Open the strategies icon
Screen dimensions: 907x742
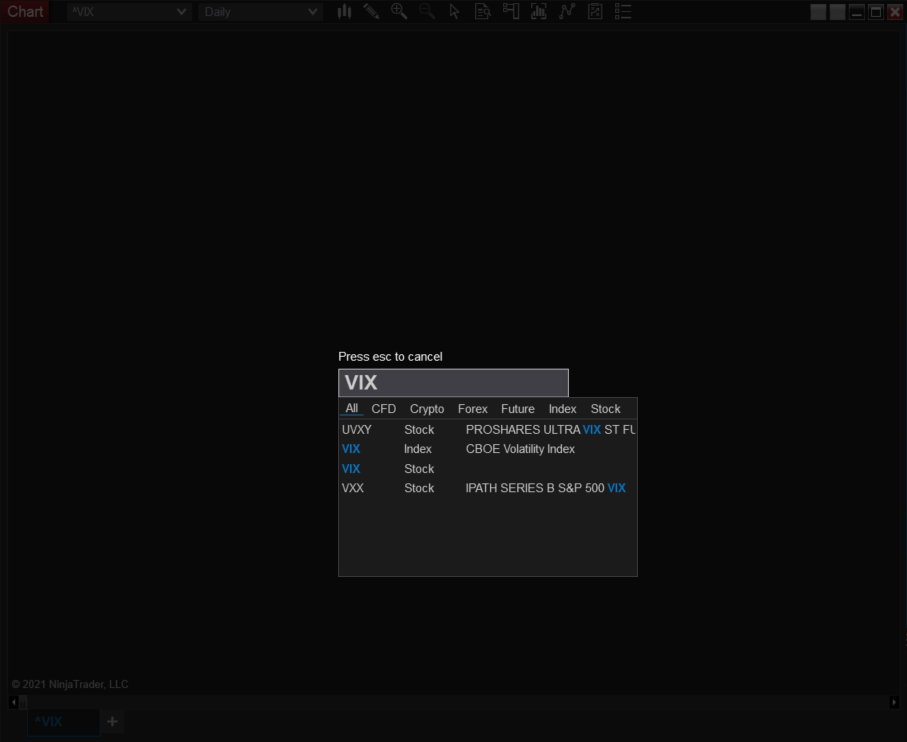[595, 12]
